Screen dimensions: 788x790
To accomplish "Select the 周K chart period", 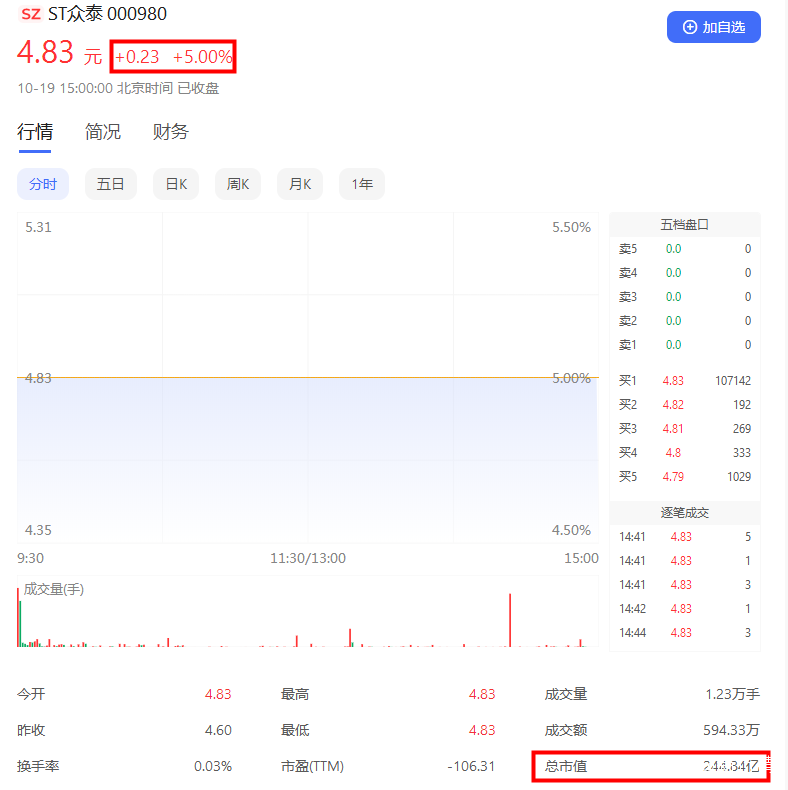I will pyautogui.click(x=238, y=184).
